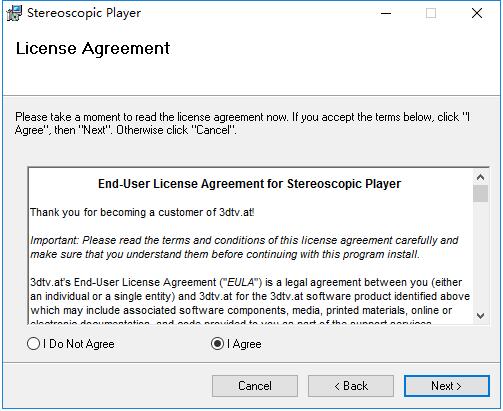Viewport: 503px width, 411px height.
Task: Click the italic "EULA" word in license text
Action: tap(240, 282)
